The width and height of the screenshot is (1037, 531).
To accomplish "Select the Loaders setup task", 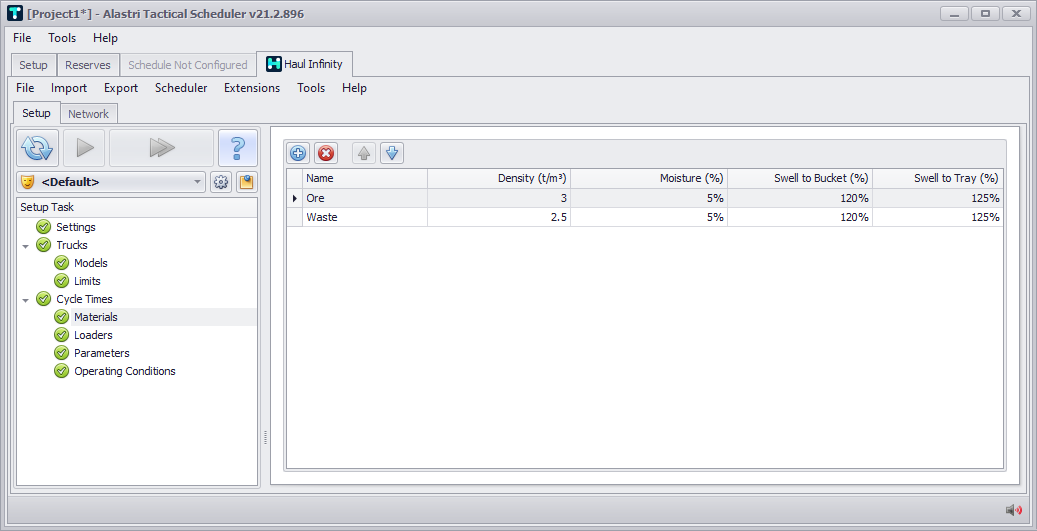I will click(93, 335).
